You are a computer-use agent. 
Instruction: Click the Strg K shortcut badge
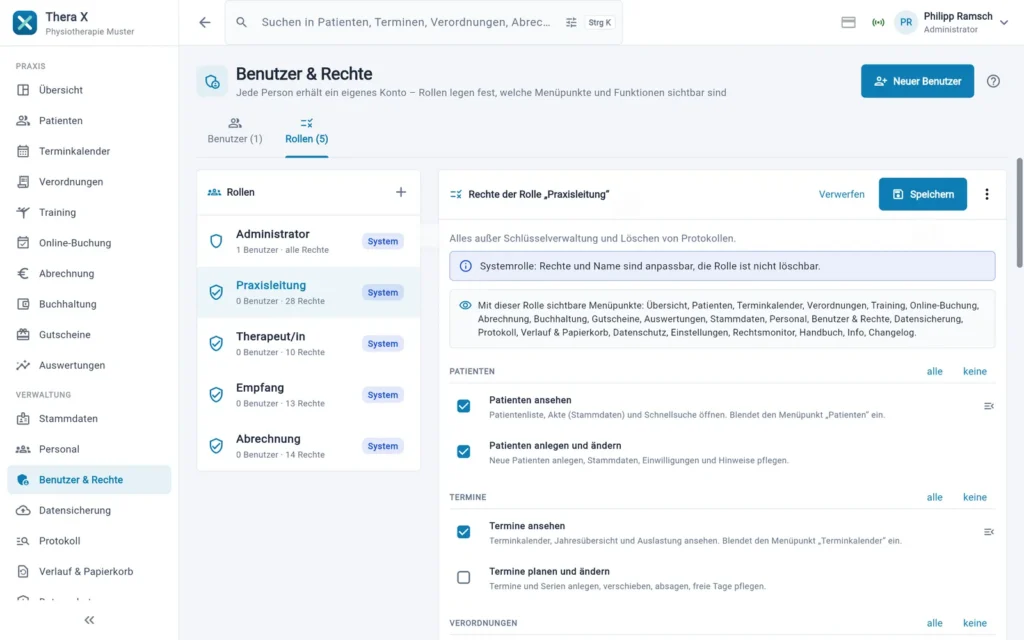(x=600, y=22)
